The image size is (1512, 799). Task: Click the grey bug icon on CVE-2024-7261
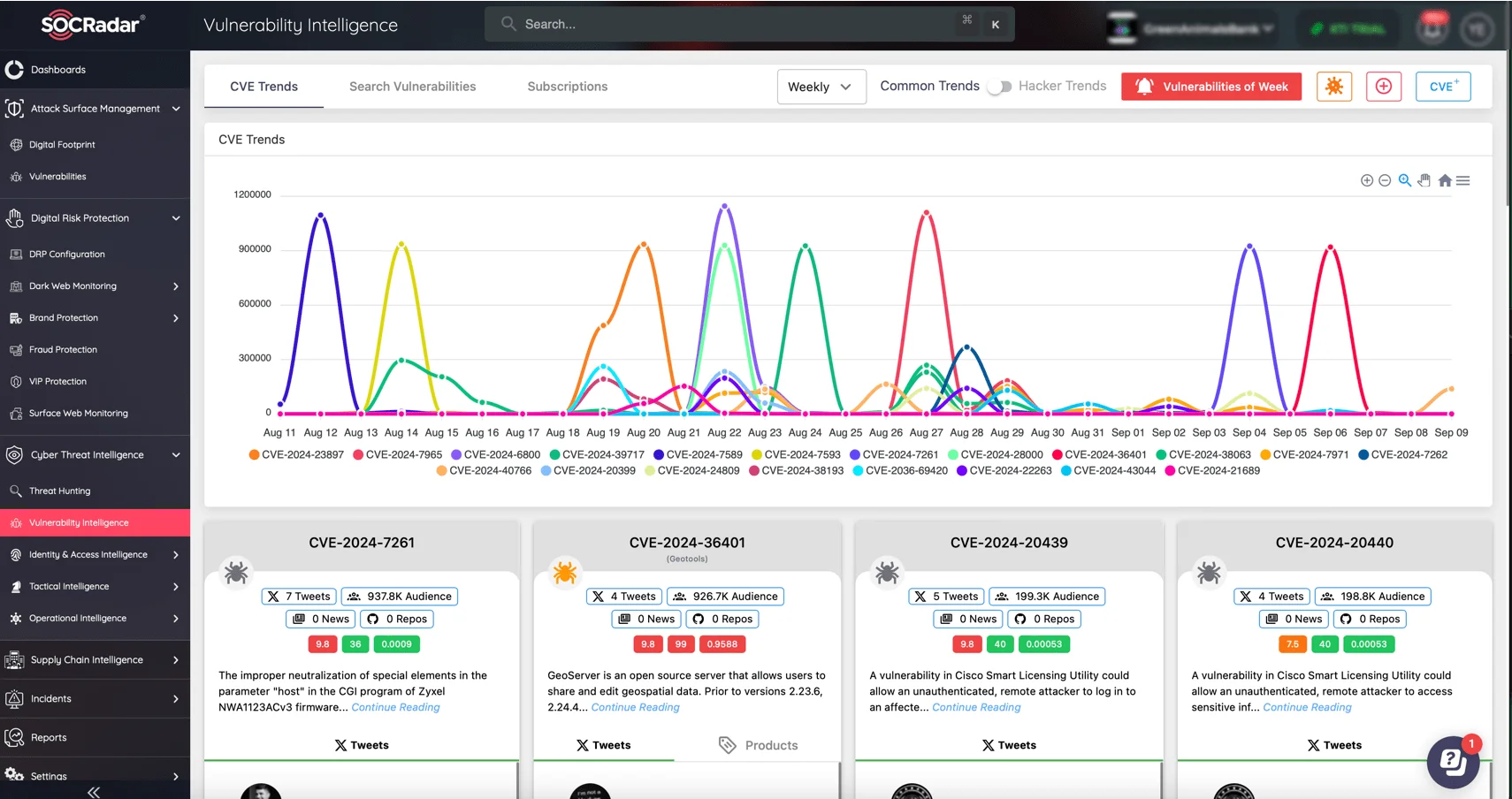(x=236, y=573)
